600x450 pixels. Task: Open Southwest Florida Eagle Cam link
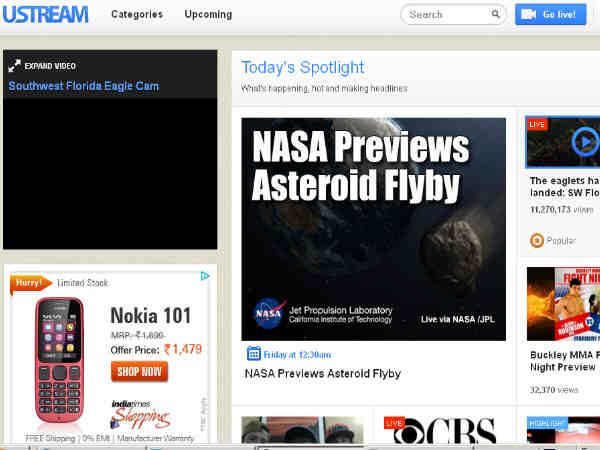pyautogui.click(x=83, y=86)
